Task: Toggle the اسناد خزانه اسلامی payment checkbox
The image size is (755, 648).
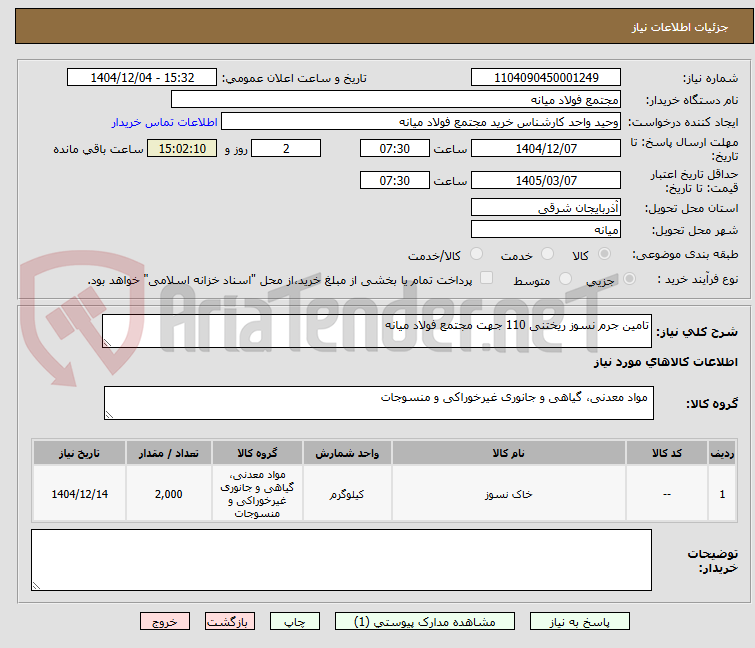Action: 486,278
